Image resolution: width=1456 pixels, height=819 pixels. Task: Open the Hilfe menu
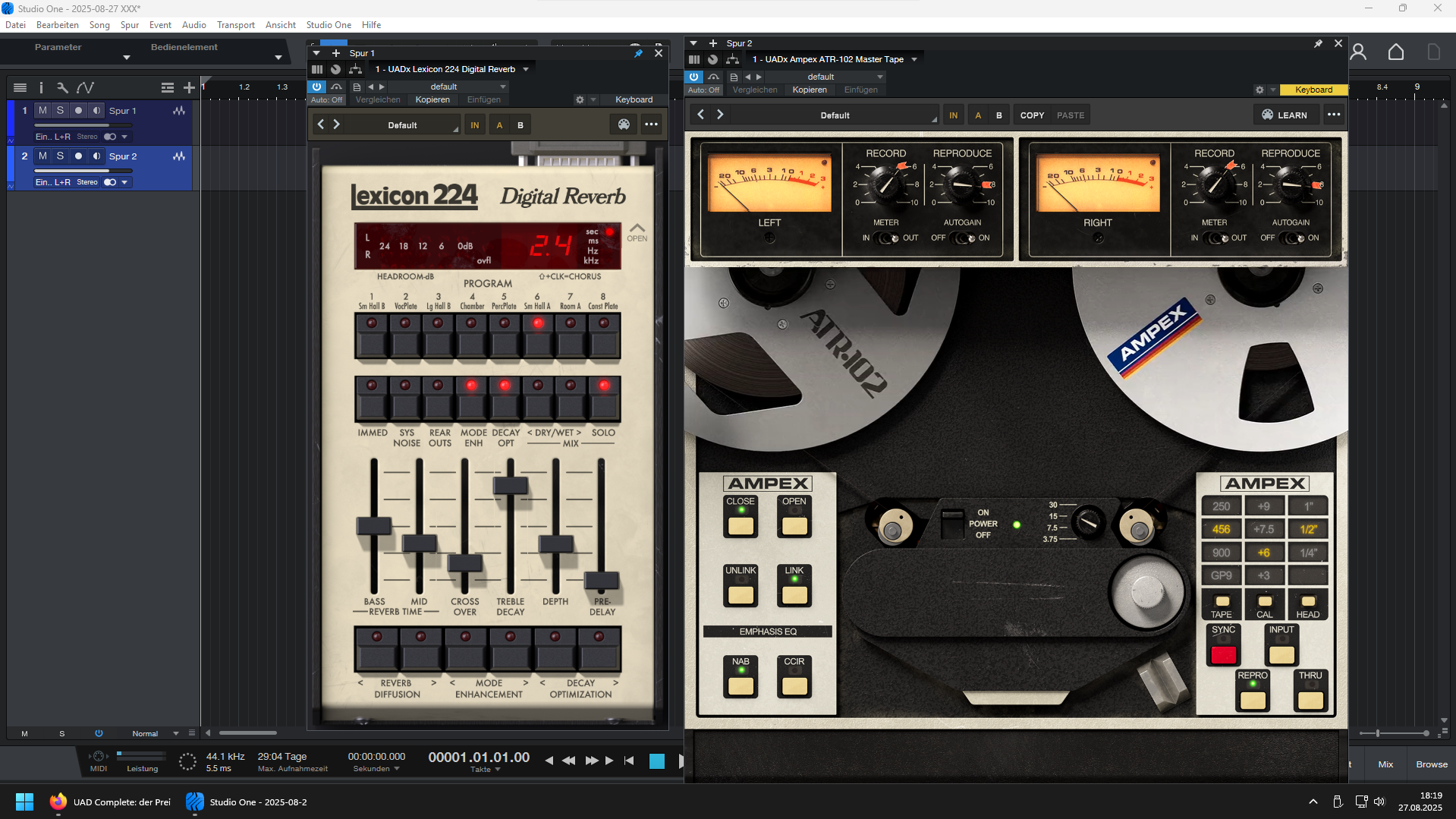tap(371, 25)
